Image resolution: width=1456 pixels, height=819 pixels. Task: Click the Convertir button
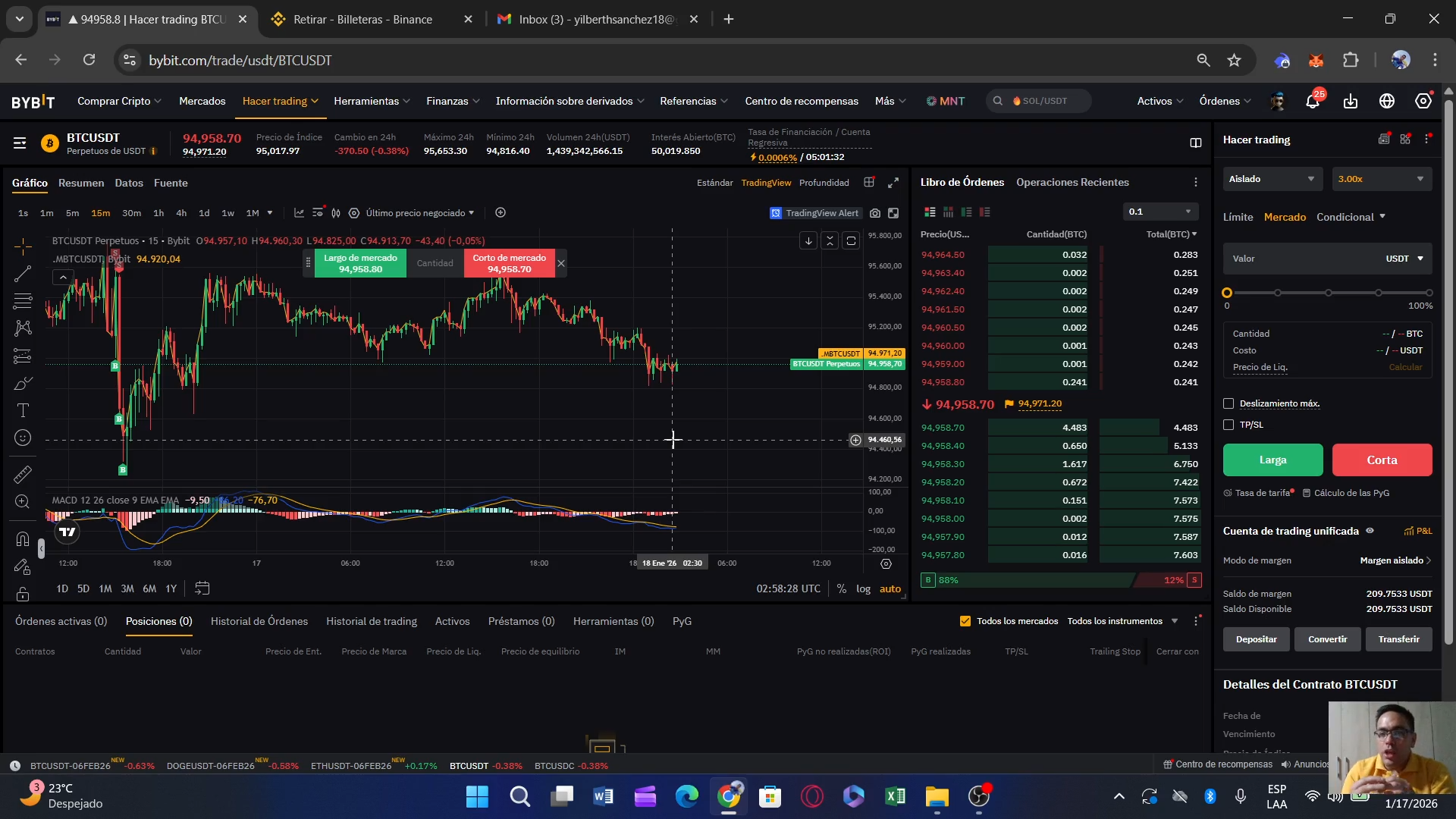click(x=1327, y=639)
